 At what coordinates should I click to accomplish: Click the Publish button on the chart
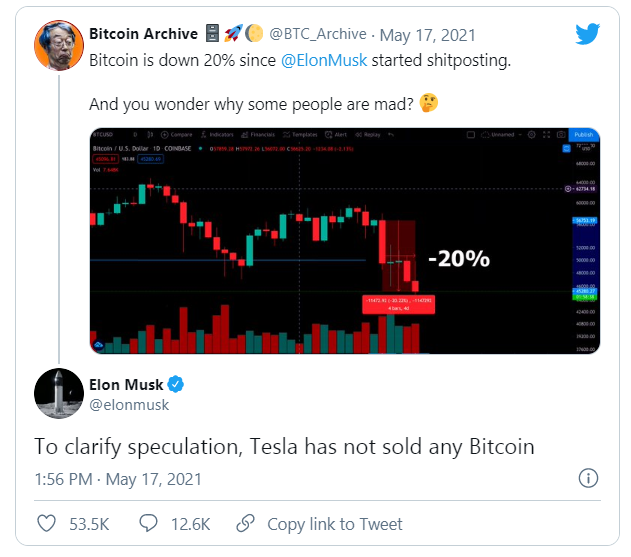(x=584, y=134)
